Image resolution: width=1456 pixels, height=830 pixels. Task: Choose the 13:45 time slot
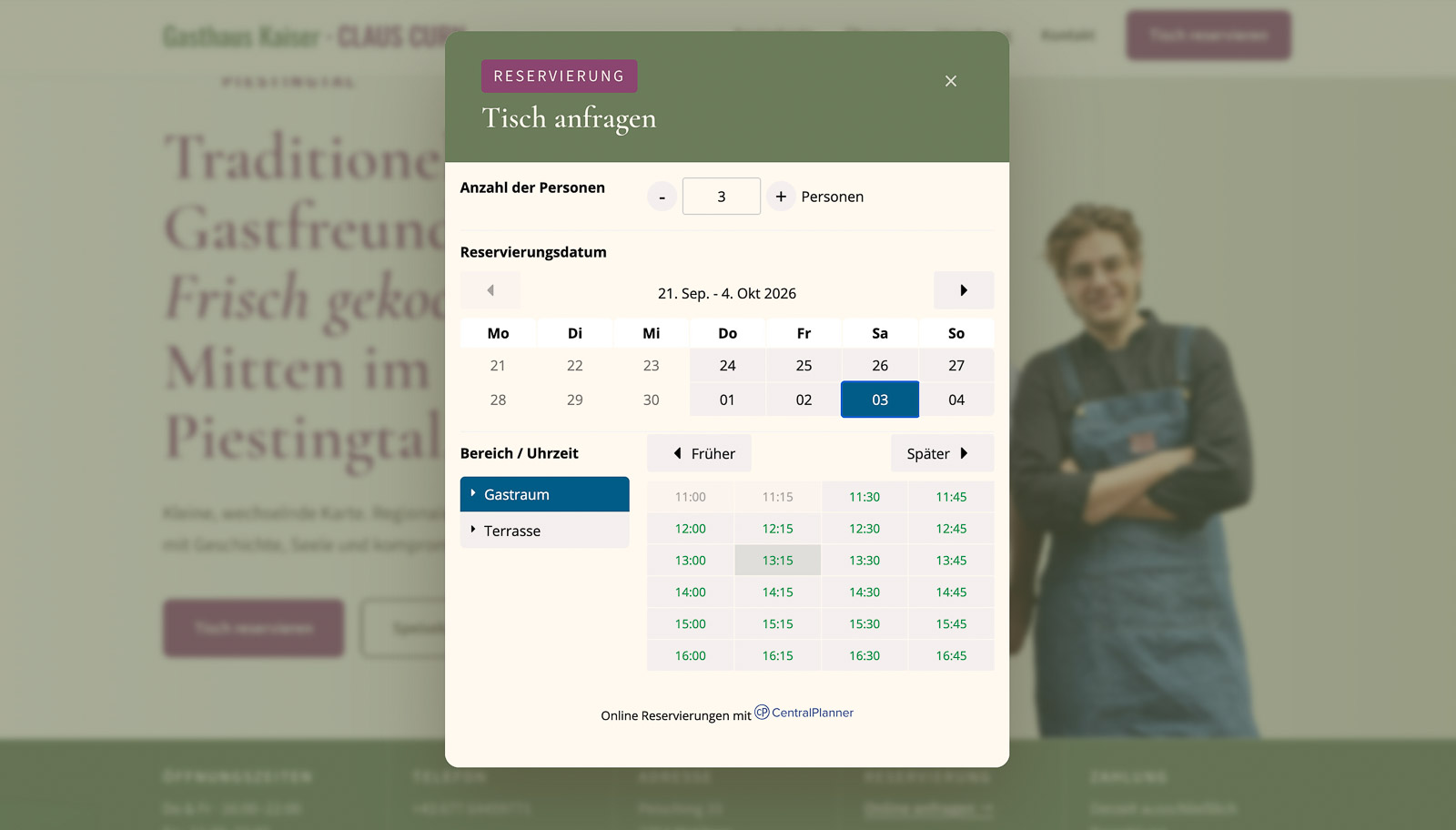click(x=951, y=561)
